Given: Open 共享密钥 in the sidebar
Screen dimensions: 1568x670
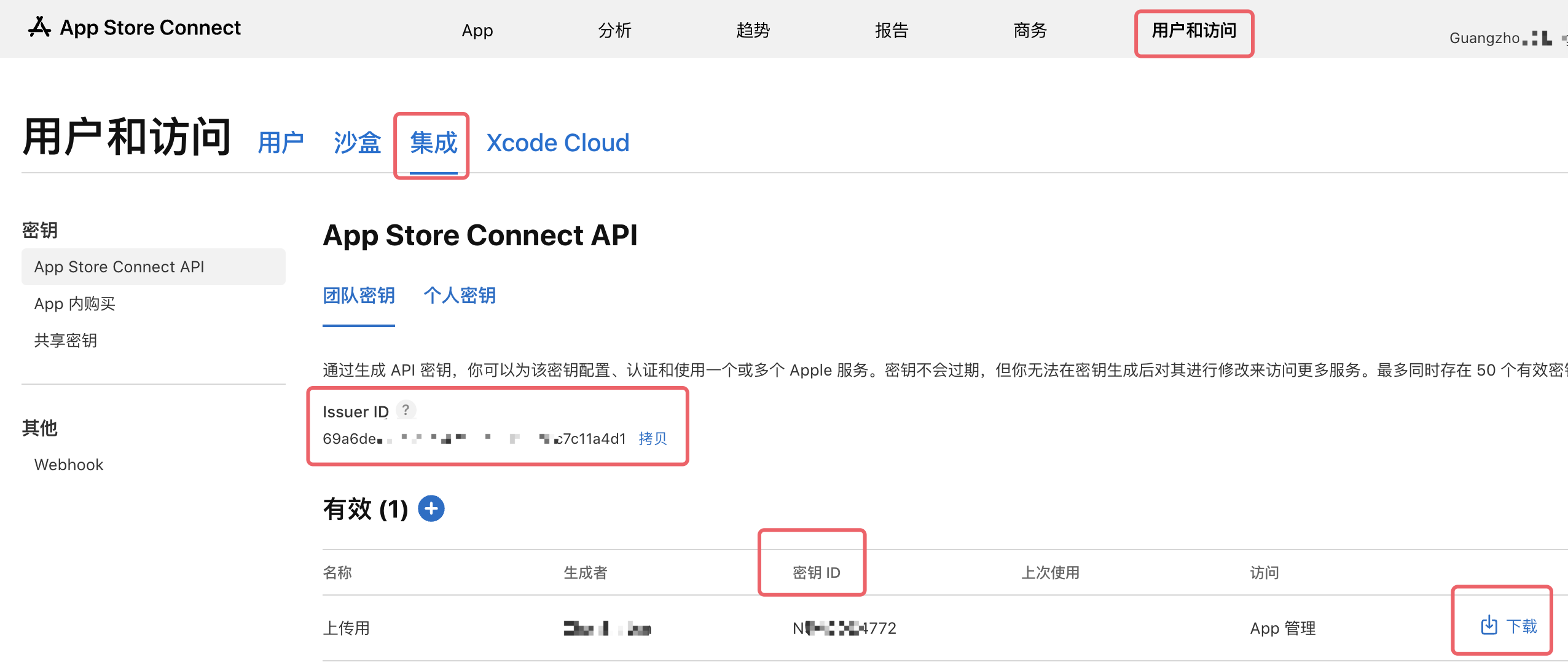Looking at the screenshot, I should [66, 341].
